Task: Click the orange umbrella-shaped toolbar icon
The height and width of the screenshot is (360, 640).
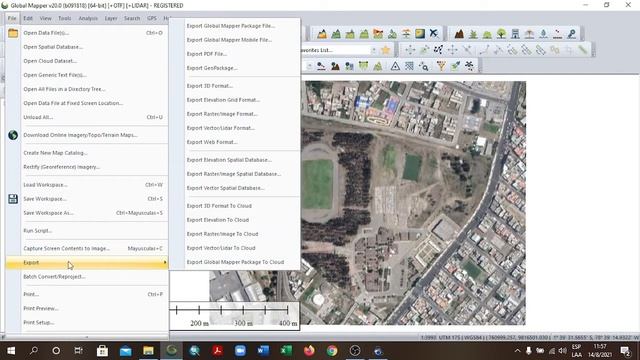Action: (529, 34)
